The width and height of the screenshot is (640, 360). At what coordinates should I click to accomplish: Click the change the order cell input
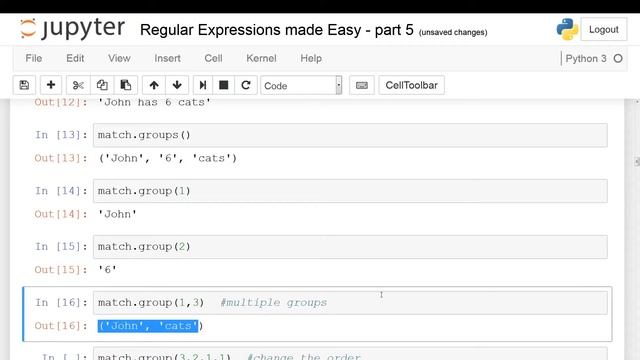[x=350, y=354]
